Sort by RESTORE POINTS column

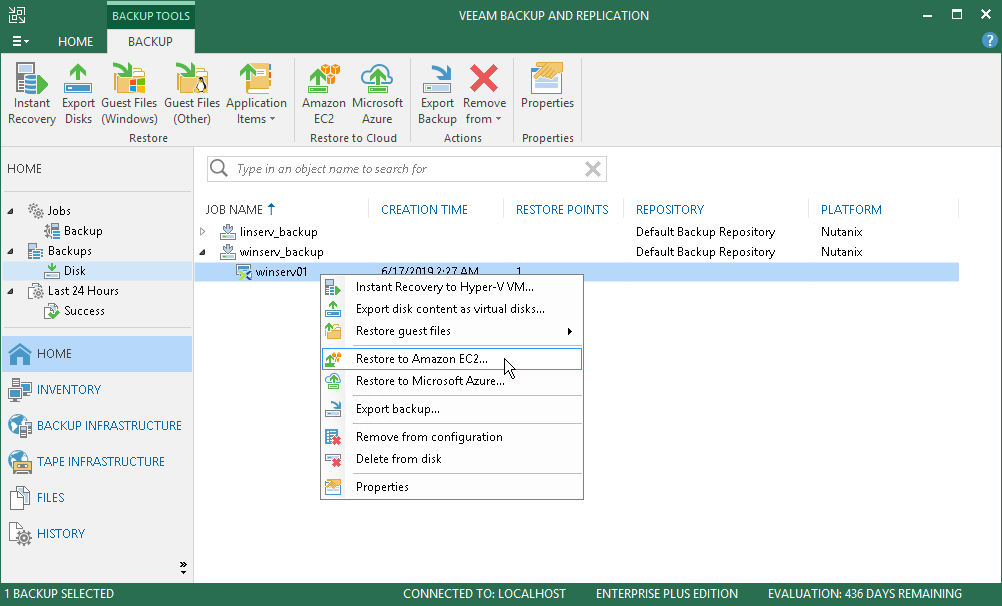click(x=562, y=210)
